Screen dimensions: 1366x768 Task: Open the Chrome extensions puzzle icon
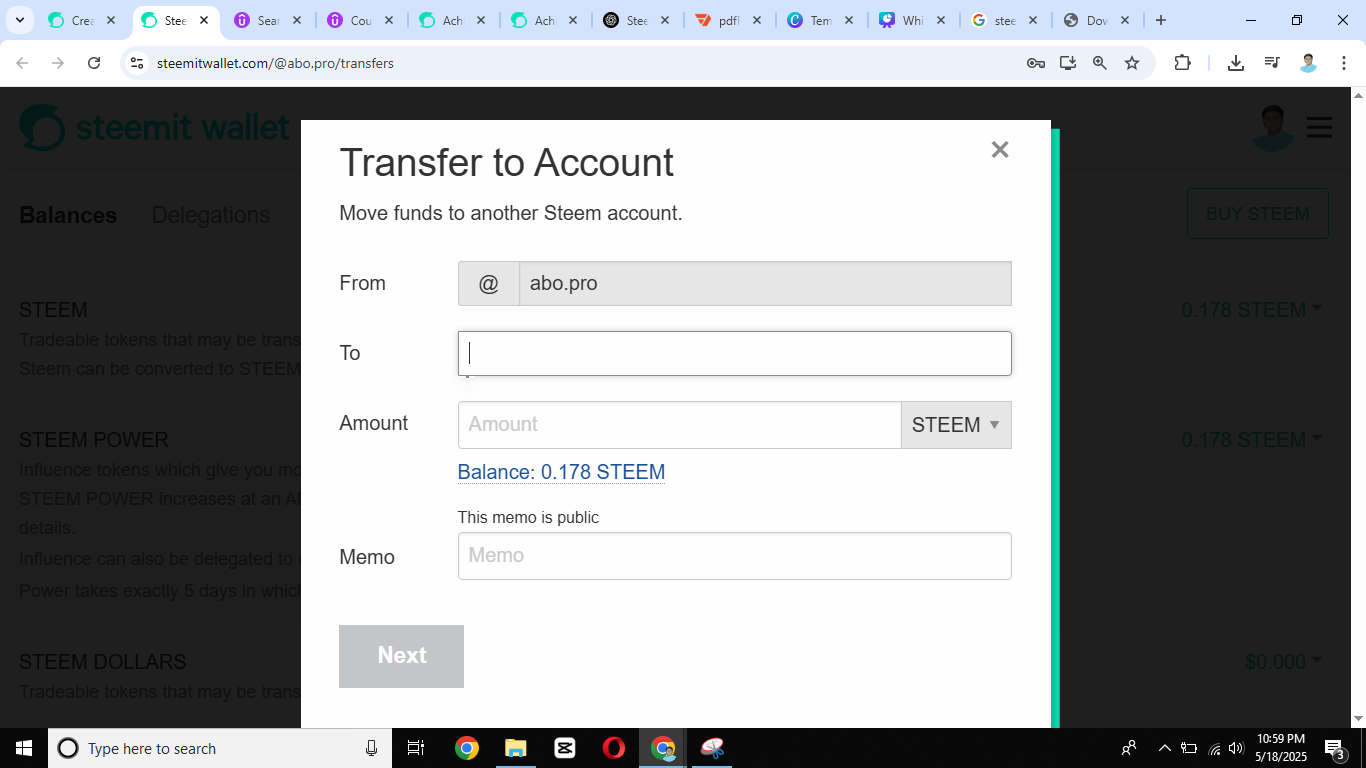[1182, 63]
